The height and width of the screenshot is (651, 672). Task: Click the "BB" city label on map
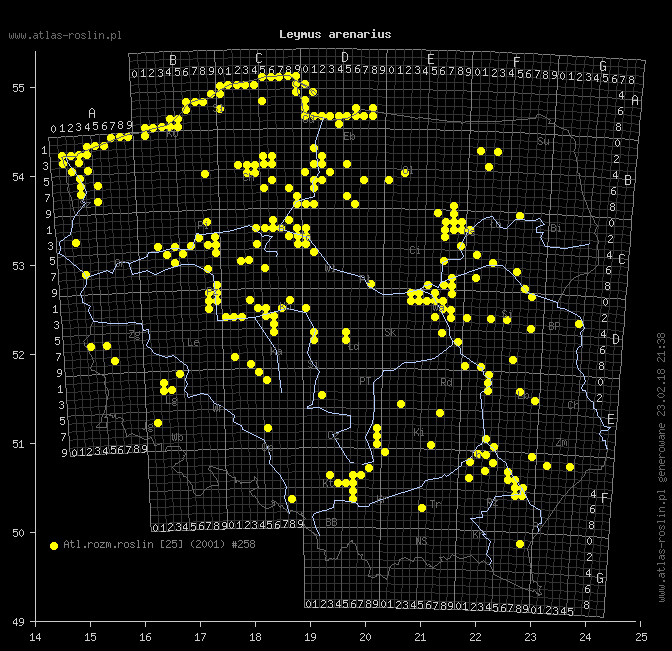coord(331,522)
